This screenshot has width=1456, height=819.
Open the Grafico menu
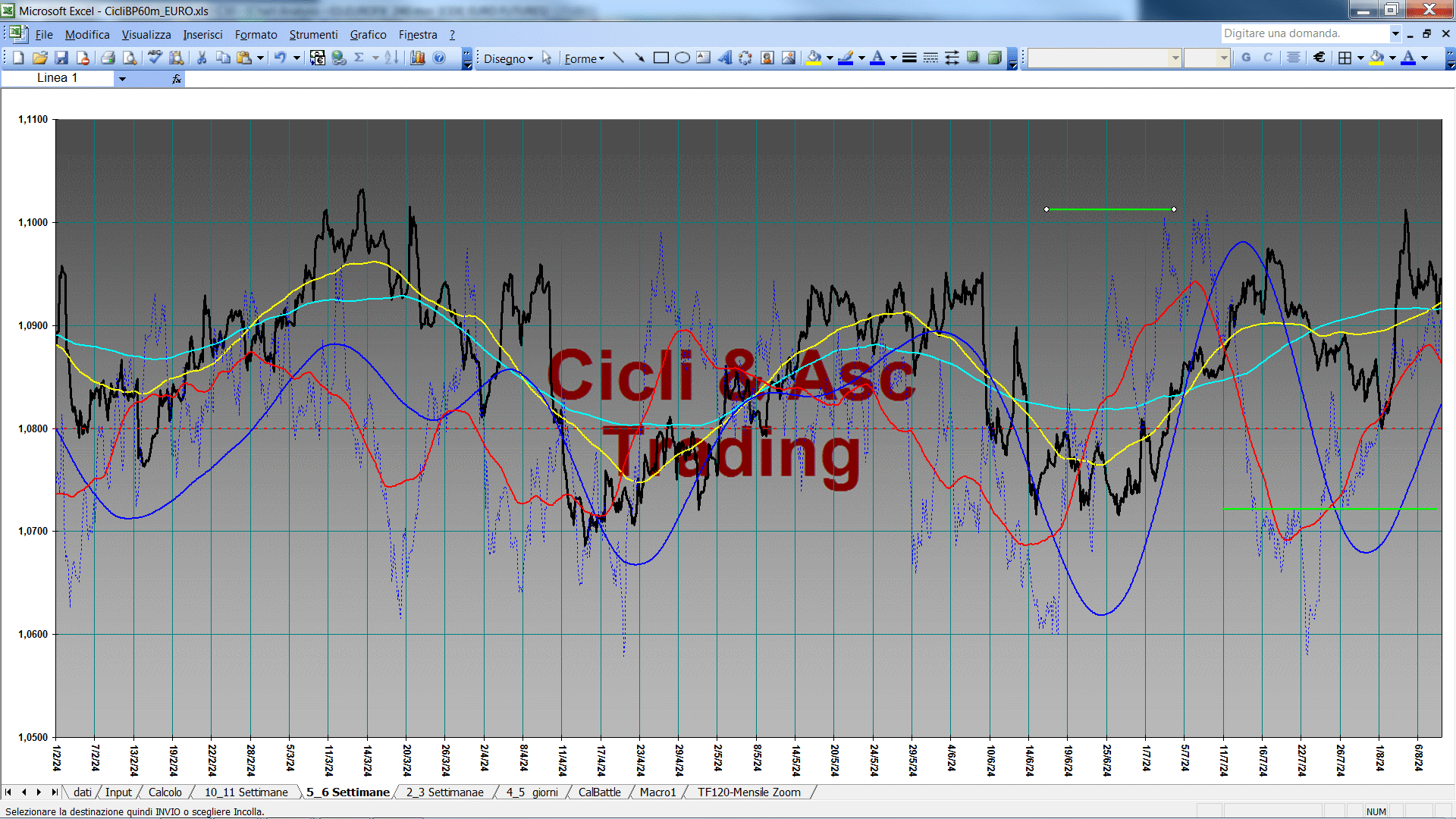coord(368,35)
